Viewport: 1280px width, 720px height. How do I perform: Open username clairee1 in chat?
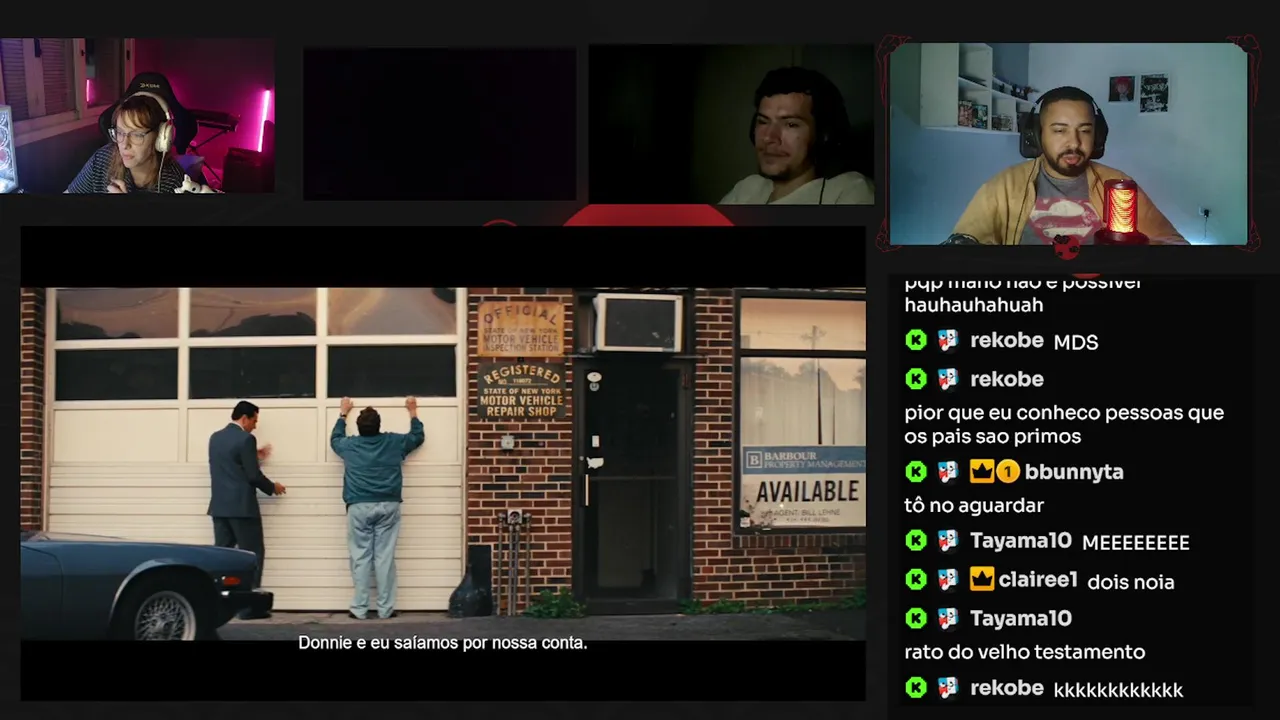[1038, 579]
